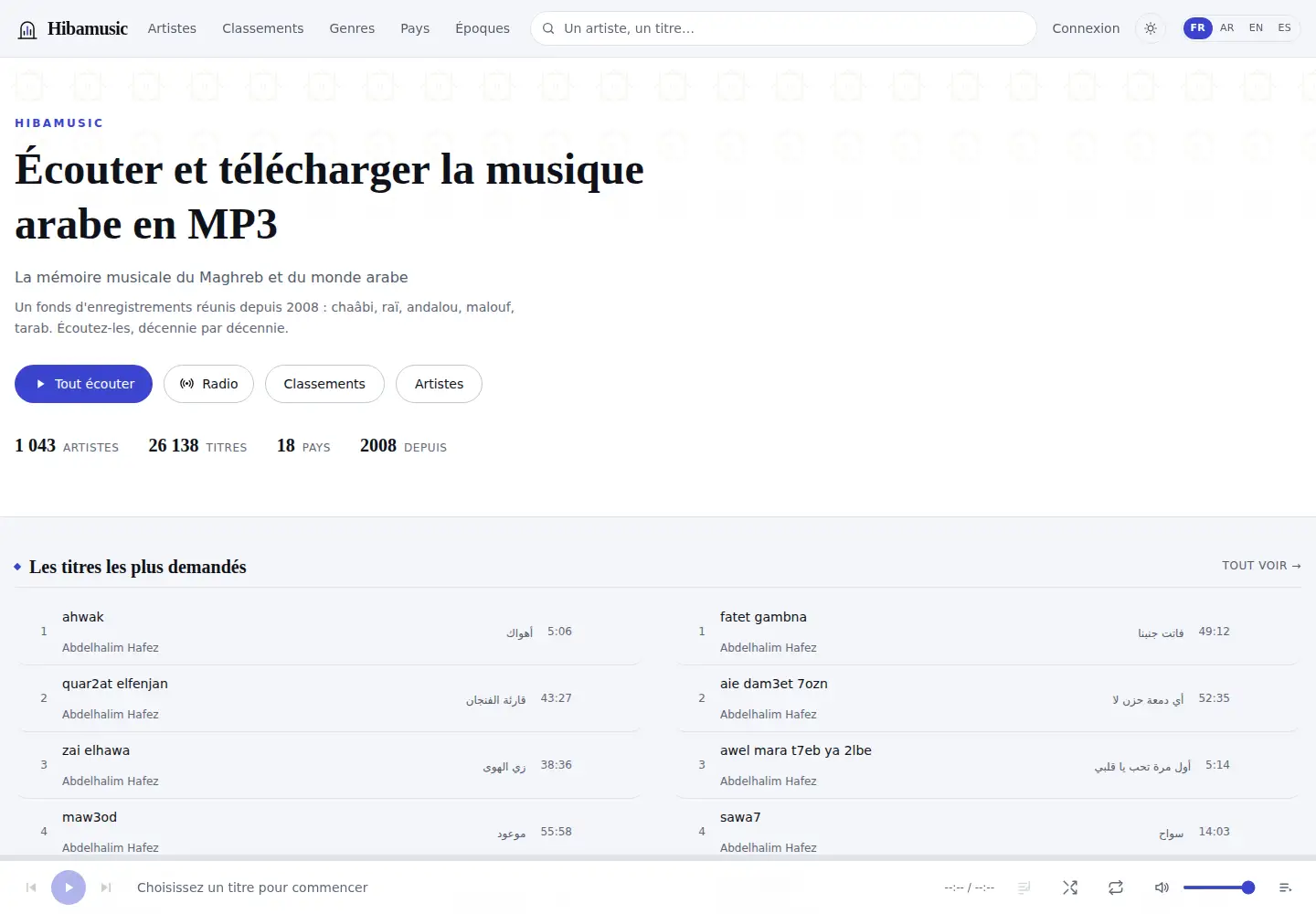Click the 2008 DEPUIS statistic
The image size is (1316, 914).
pyautogui.click(x=403, y=446)
